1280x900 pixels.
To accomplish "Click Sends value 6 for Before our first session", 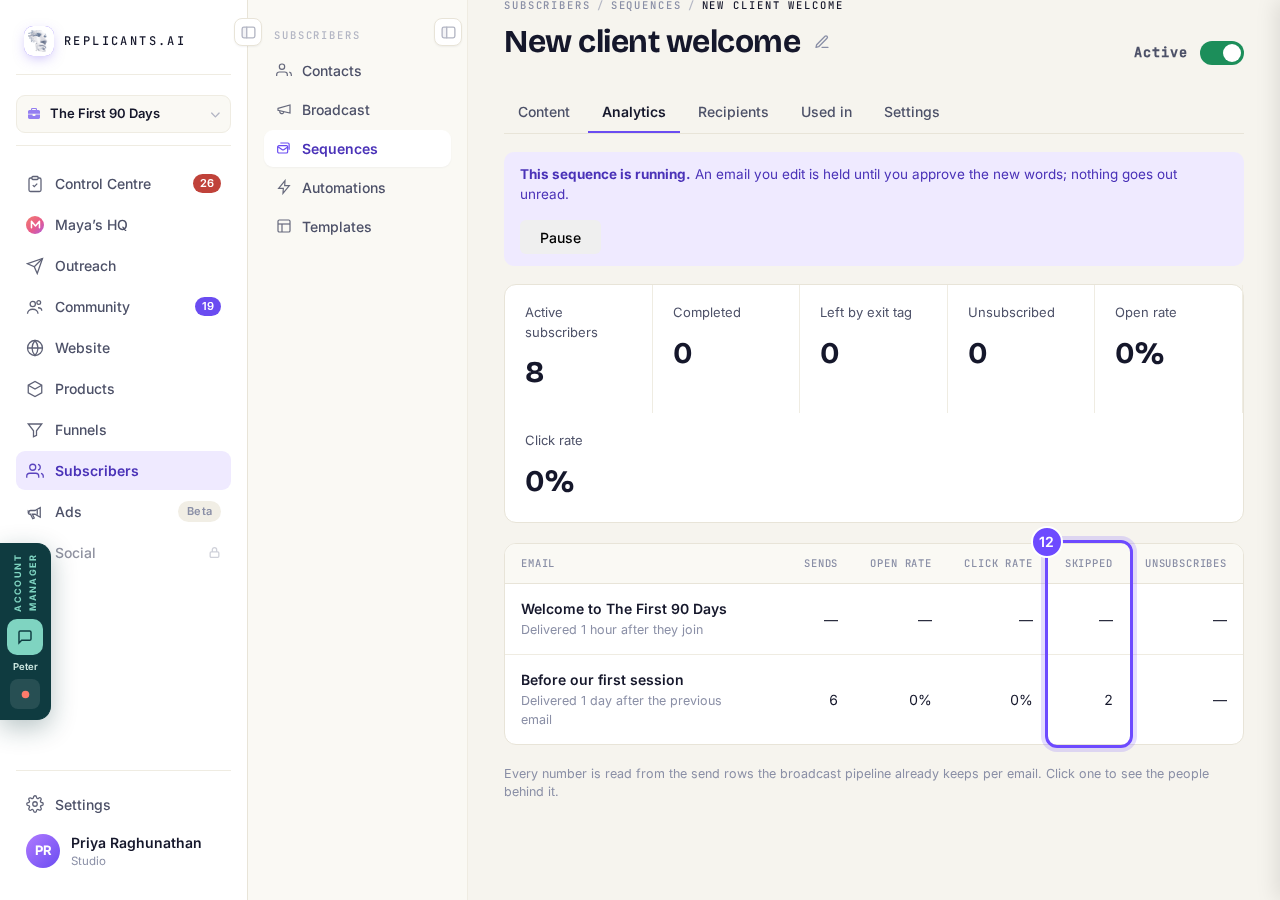I will [x=833, y=700].
